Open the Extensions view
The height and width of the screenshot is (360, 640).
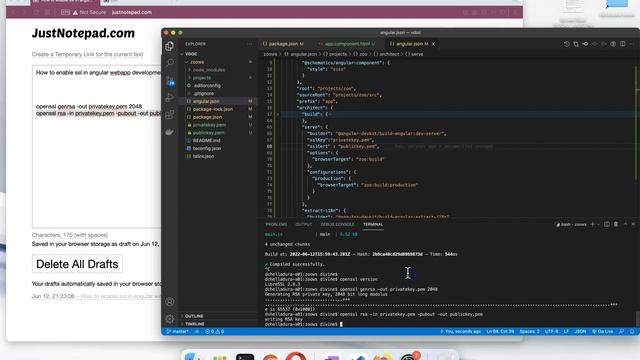(x=170, y=115)
